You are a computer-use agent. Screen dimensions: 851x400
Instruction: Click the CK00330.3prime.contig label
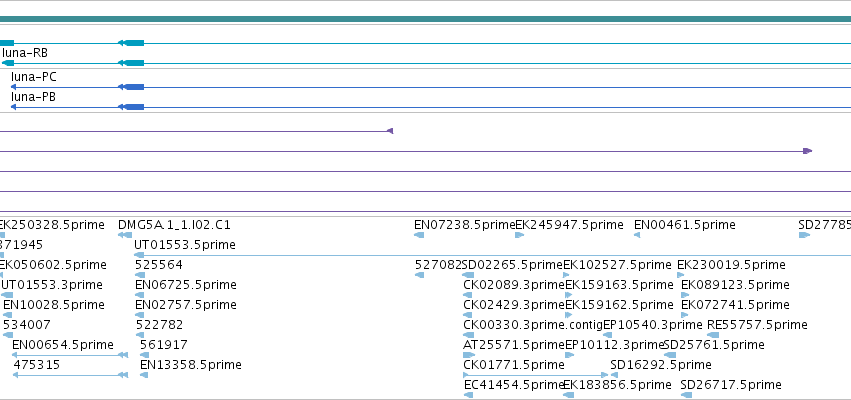[533, 325]
